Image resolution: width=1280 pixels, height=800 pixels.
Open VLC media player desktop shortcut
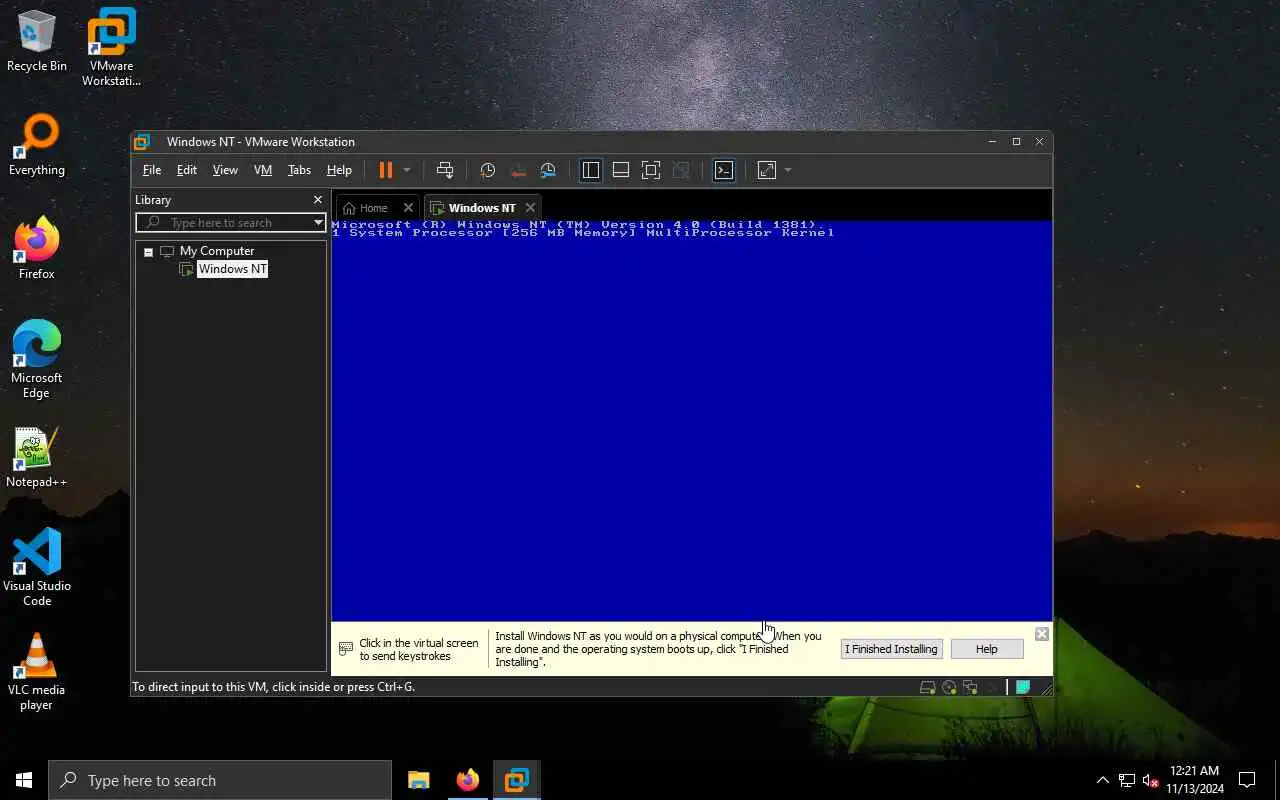pyautogui.click(x=37, y=671)
